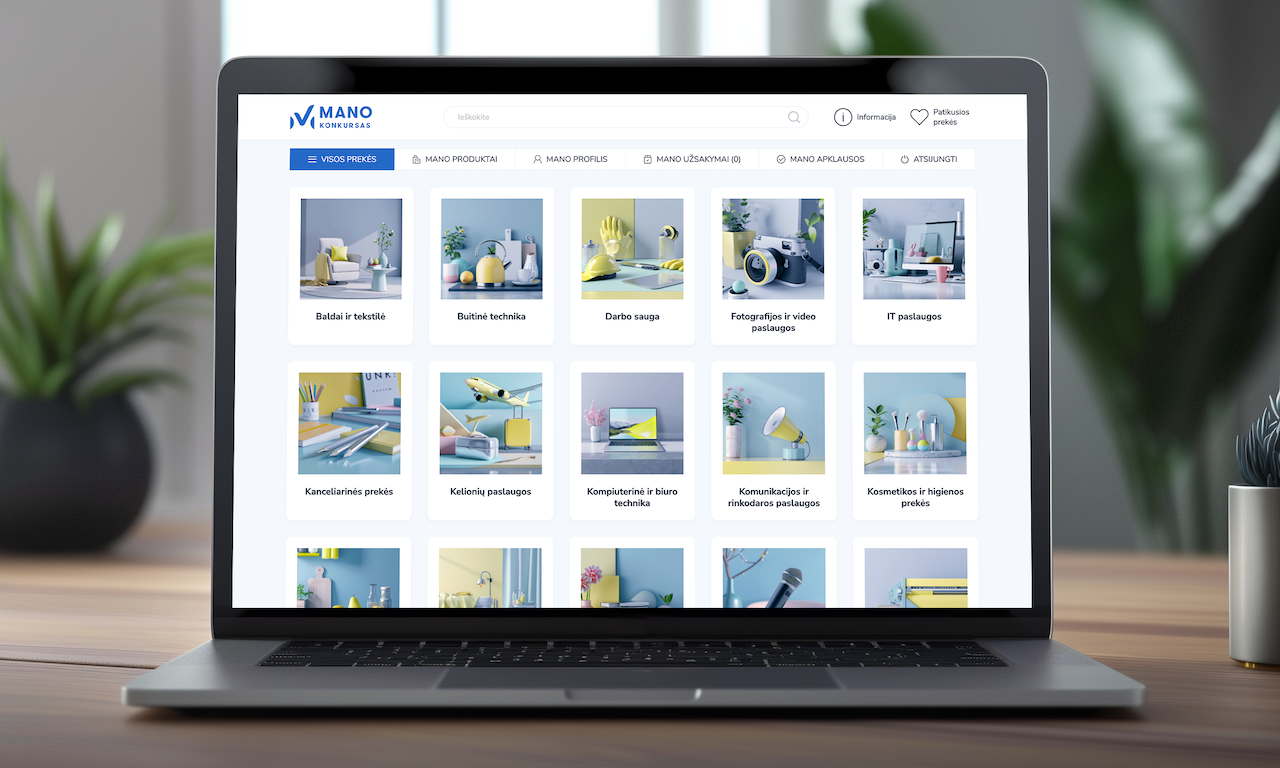This screenshot has height=768, width=1280.
Task: Select the Kanceliarinės prekės title
Action: [x=349, y=492]
